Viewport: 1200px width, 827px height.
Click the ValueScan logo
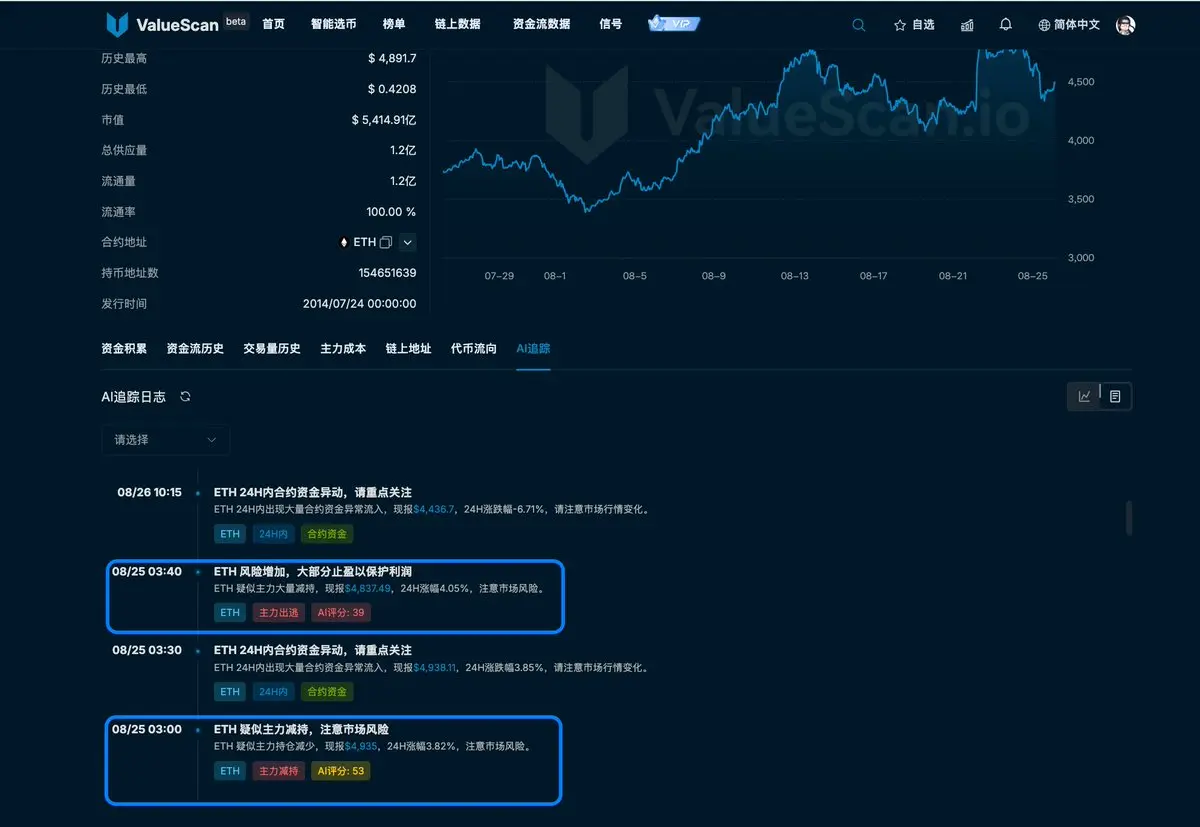pos(162,24)
